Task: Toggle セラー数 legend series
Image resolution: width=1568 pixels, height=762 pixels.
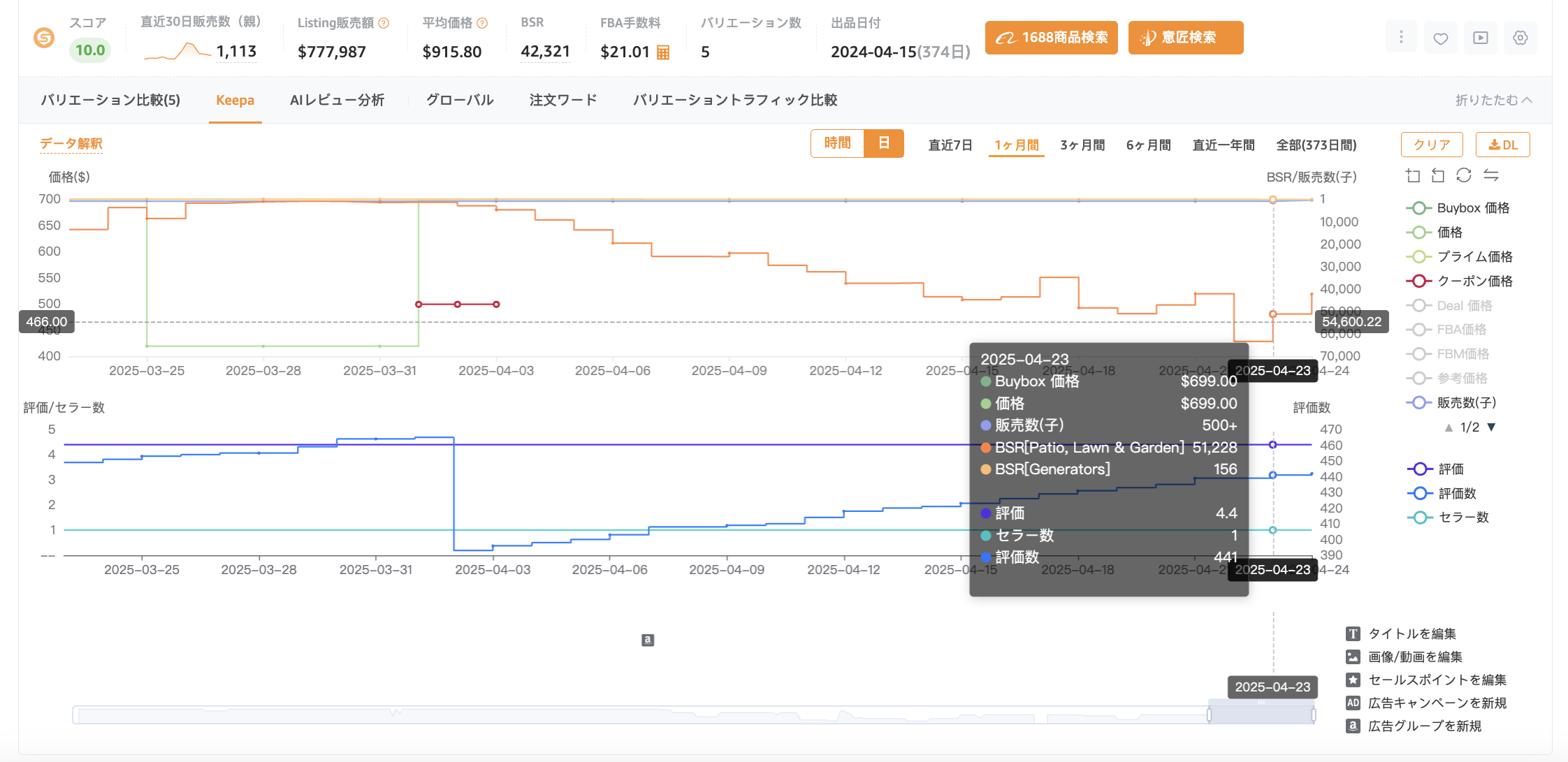Action: [1449, 518]
